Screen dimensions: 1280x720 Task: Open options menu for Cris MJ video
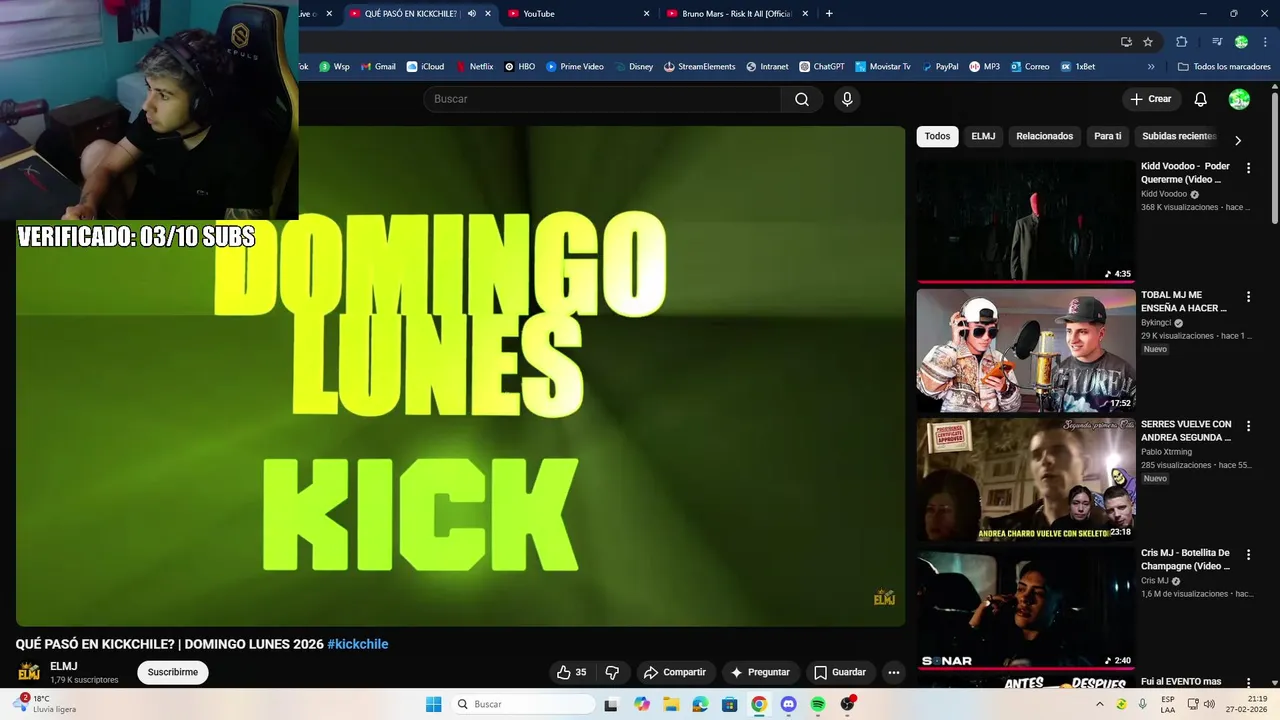click(1248, 555)
